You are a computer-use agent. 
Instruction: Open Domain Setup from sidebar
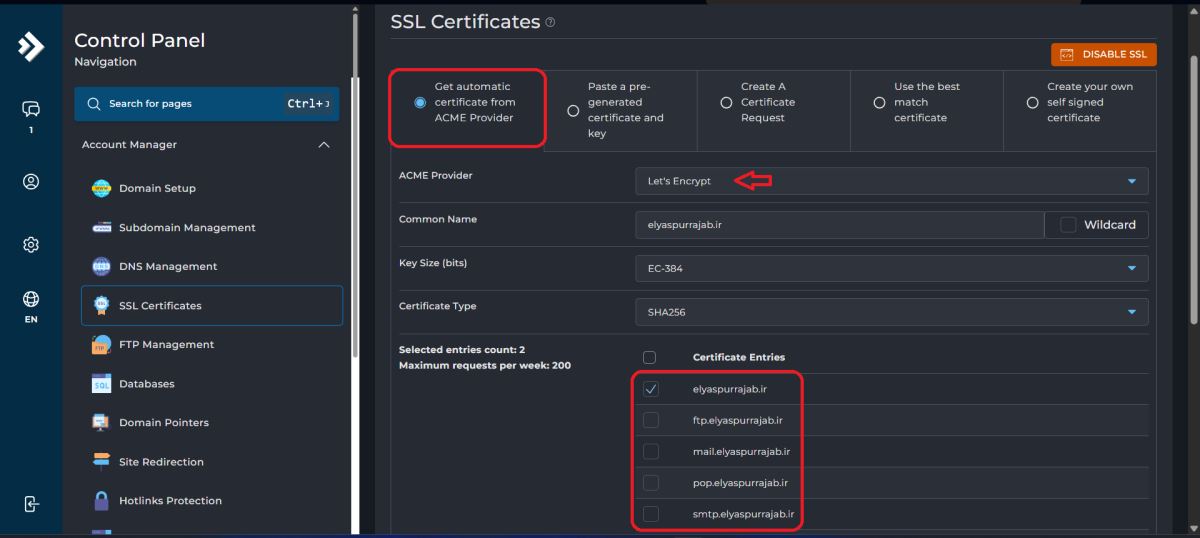click(157, 188)
